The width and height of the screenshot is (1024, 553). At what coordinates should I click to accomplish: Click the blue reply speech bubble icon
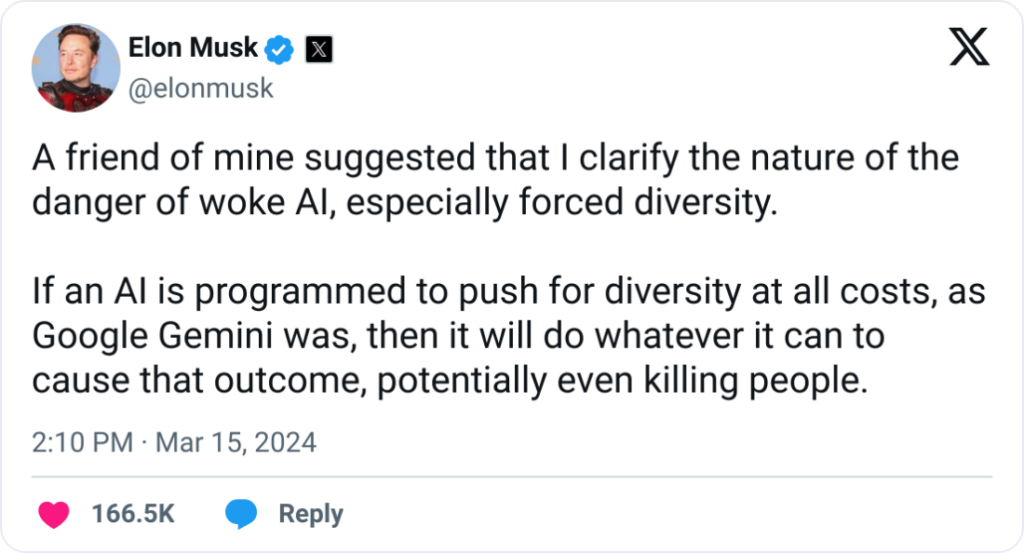click(x=241, y=514)
